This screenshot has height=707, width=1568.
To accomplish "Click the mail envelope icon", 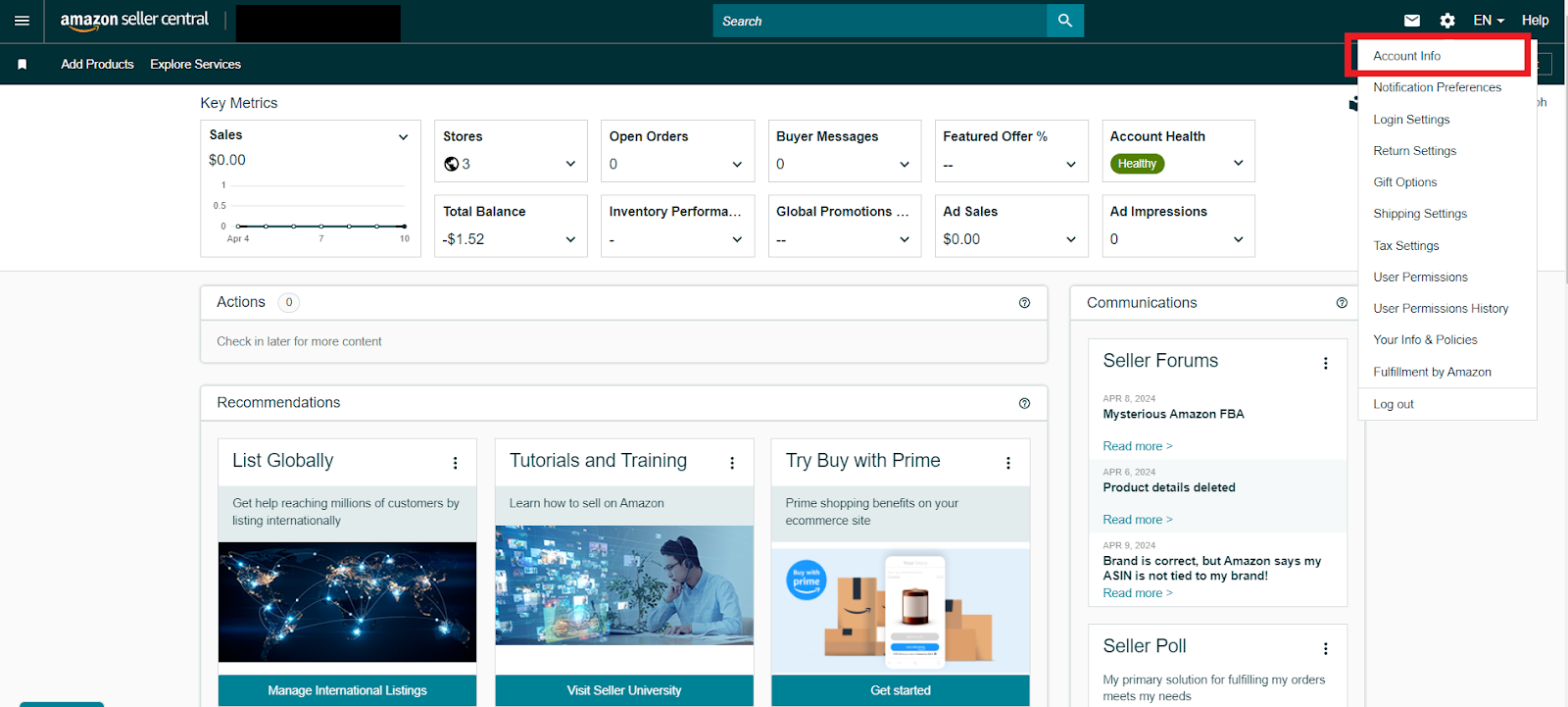I will (1411, 21).
